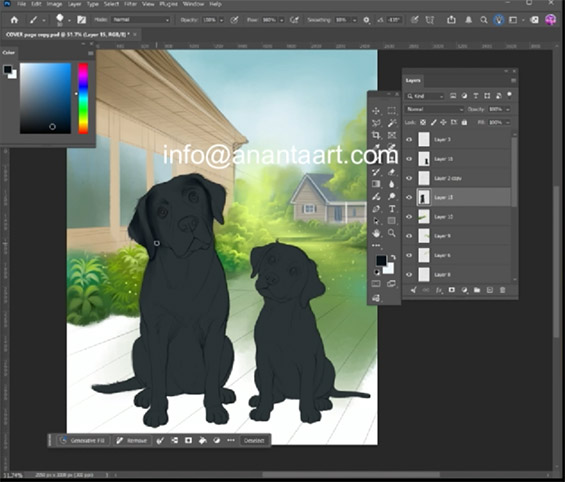Switch to the Layers panel tab
The height and width of the screenshot is (482, 565).
[x=413, y=80]
